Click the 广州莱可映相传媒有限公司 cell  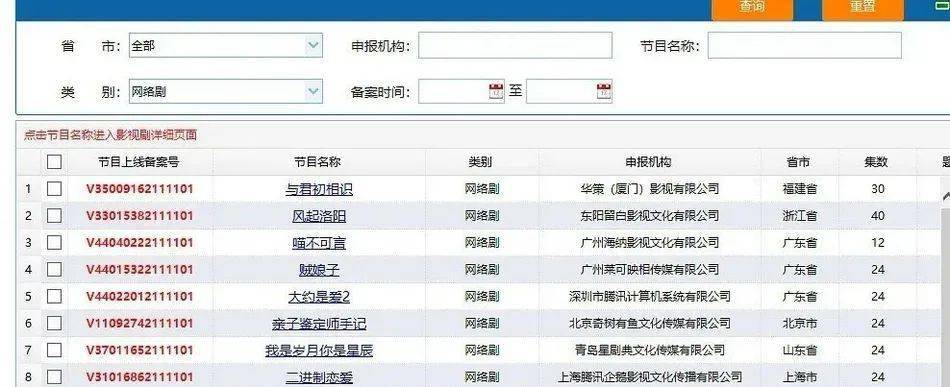click(649, 270)
